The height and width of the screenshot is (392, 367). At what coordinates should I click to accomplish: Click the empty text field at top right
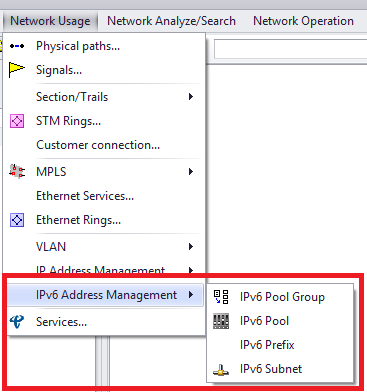290,49
